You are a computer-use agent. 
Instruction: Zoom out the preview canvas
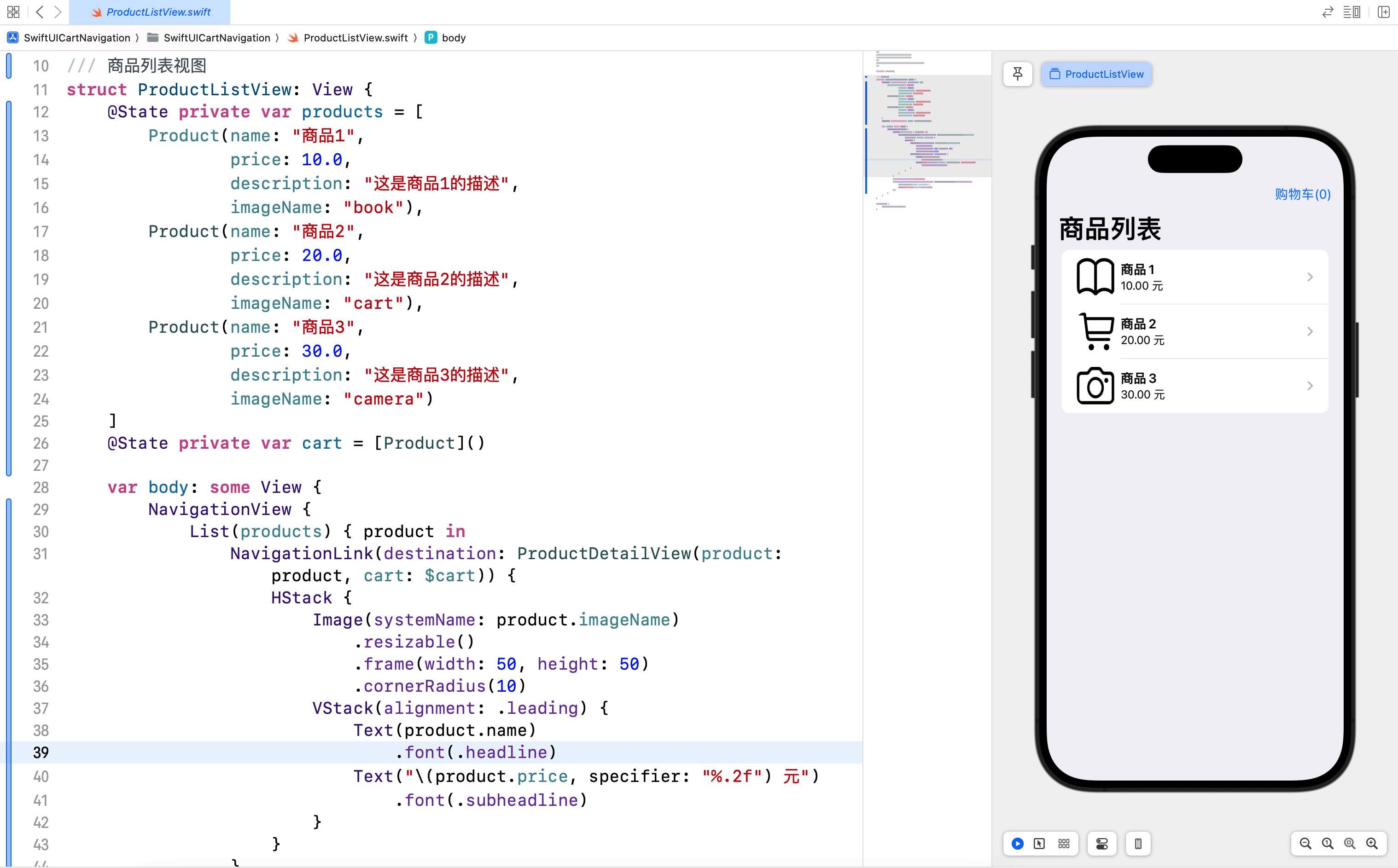pos(1305,844)
